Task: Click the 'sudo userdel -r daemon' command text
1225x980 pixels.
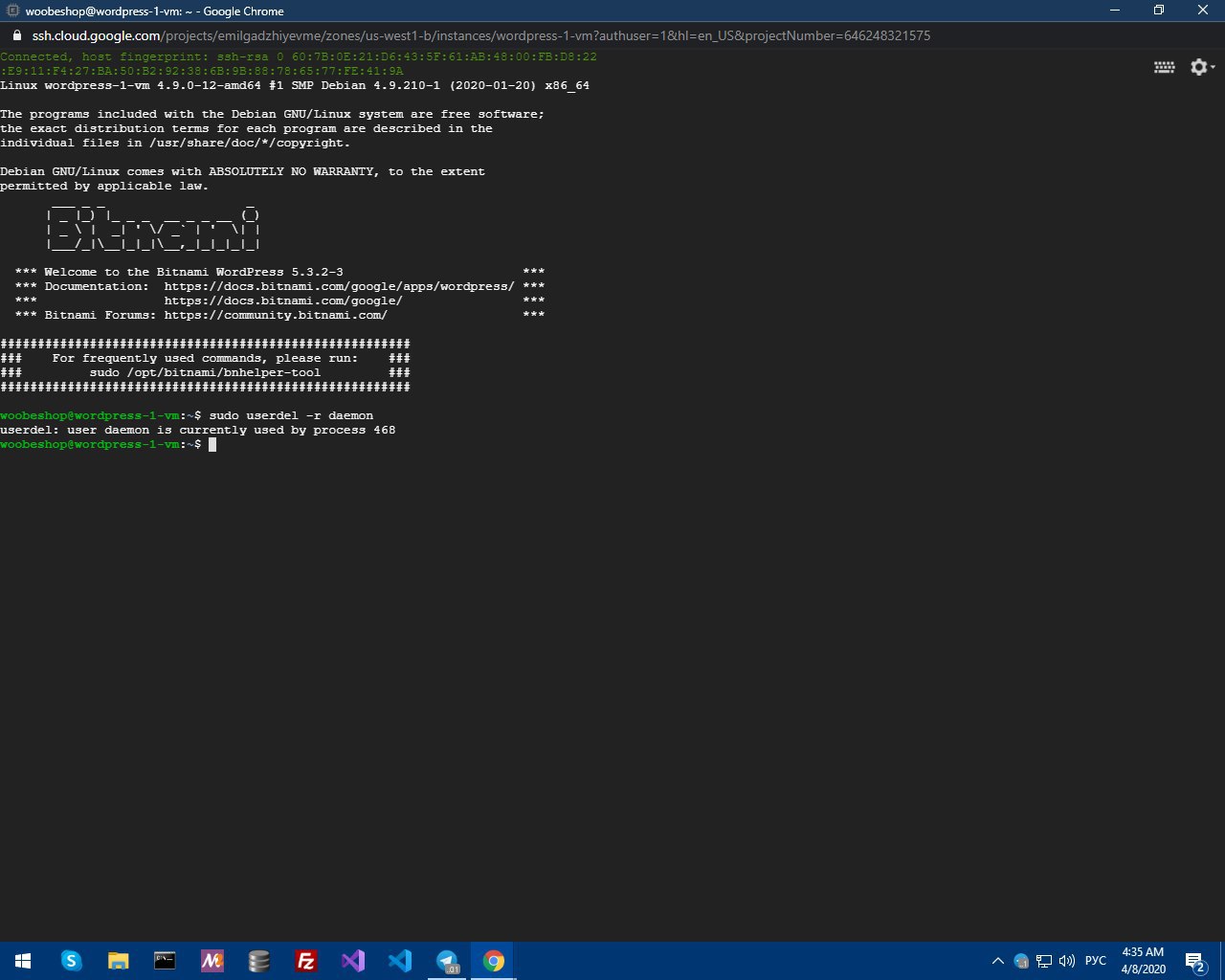Action: tap(291, 415)
